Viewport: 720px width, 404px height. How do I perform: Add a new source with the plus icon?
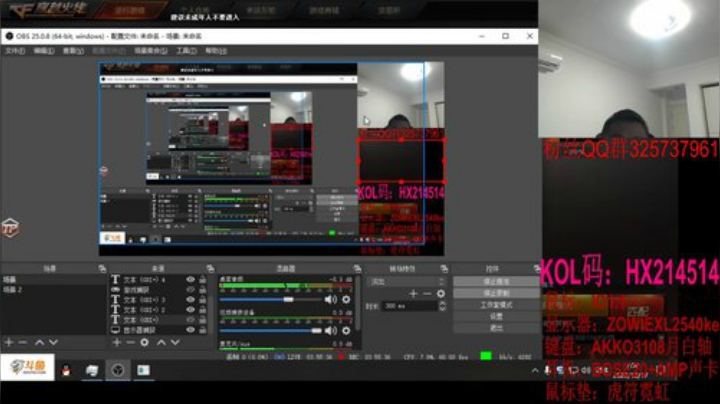click(117, 342)
